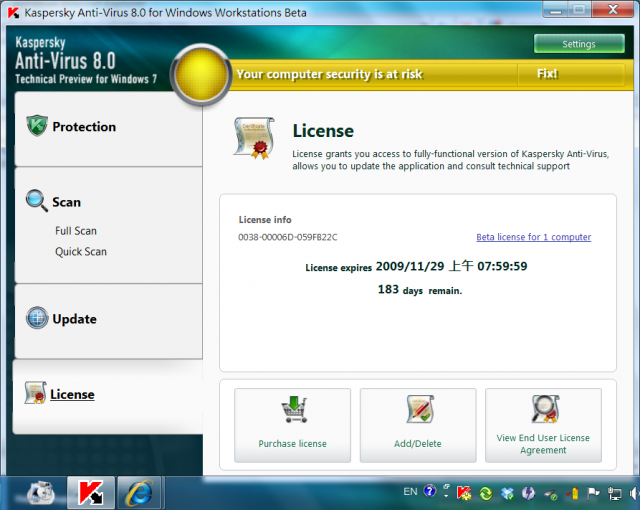Click the large License certificate header icon
Image resolution: width=640 pixels, height=510 pixels.
tap(255, 138)
